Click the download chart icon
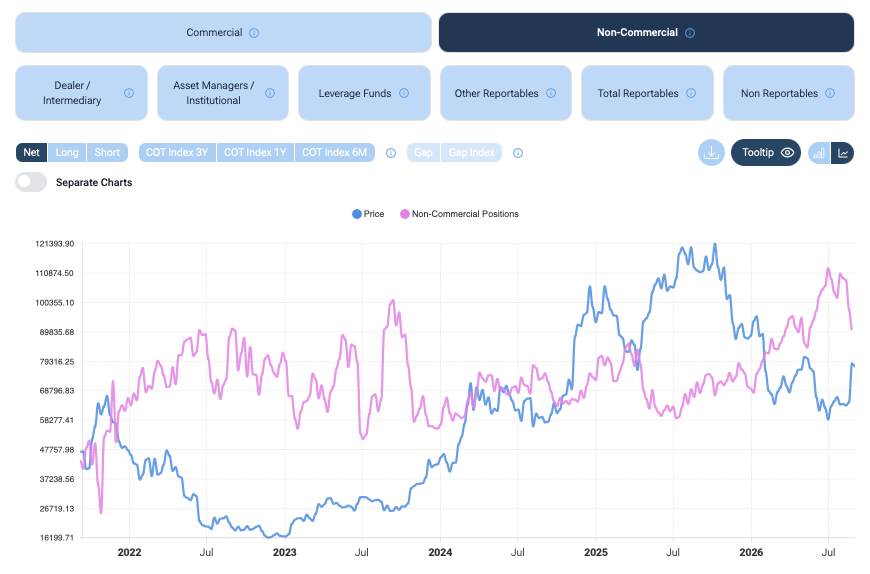 click(711, 153)
